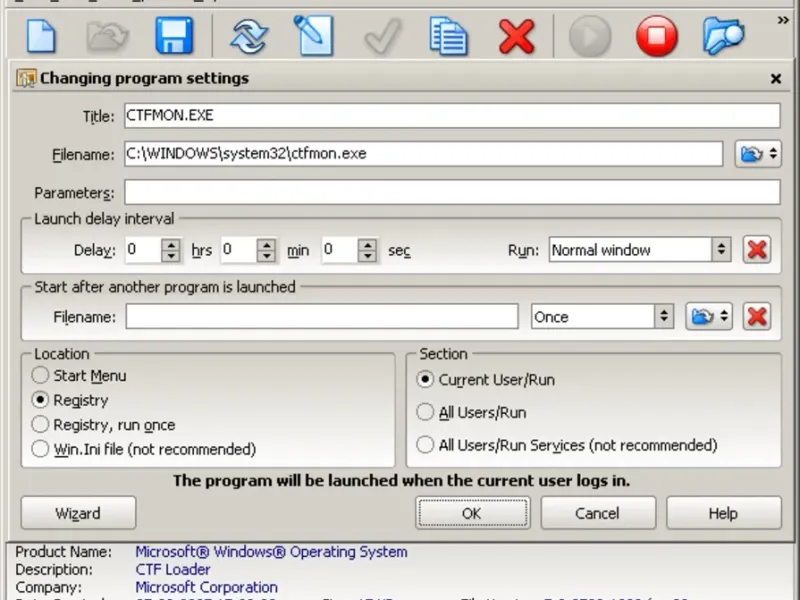Click the Cancel button
This screenshot has height=600, width=800.
pyautogui.click(x=598, y=513)
